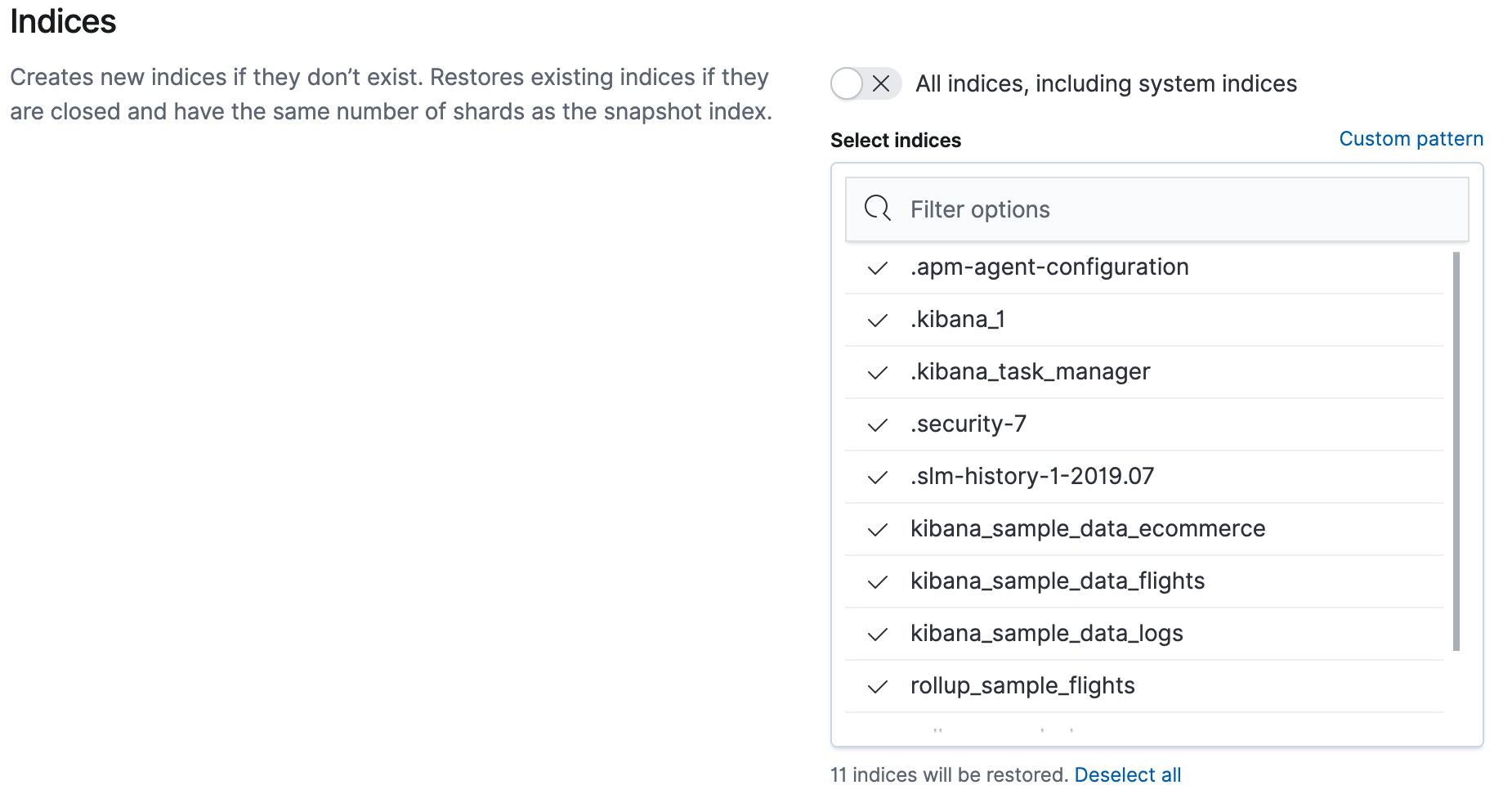Screen dimensions: 1512x803
Task: Click checkmark icon beside .security-7
Action: click(x=877, y=425)
